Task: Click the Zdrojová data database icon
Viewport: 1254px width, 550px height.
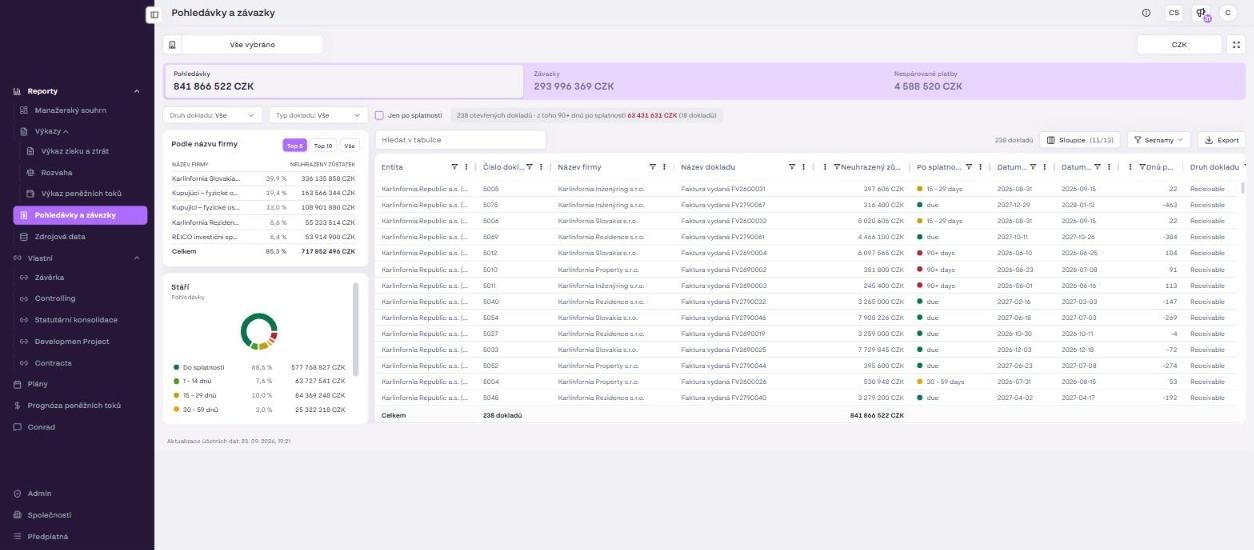Action: (24, 237)
